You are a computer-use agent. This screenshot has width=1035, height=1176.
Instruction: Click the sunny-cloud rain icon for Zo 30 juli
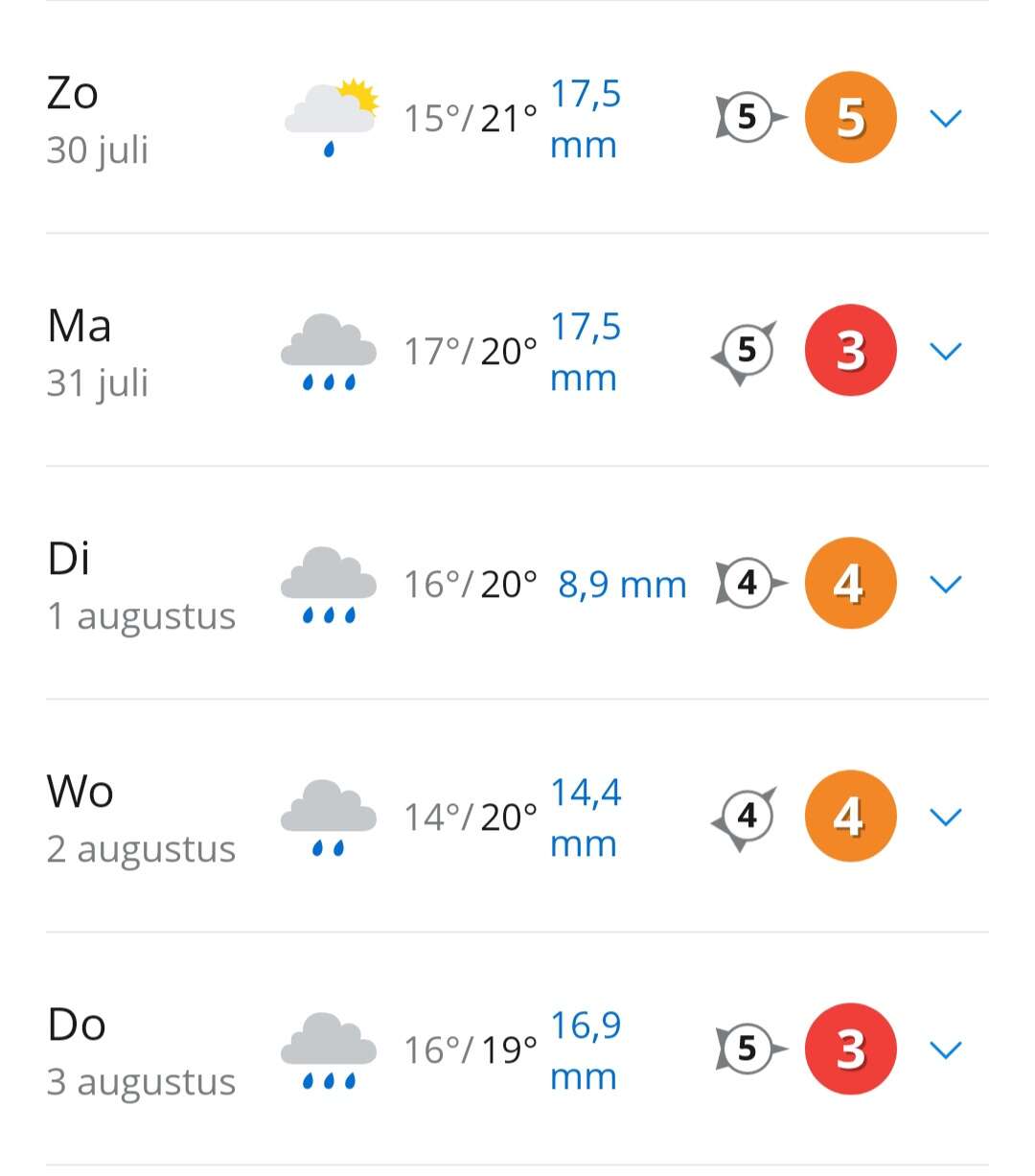[332, 117]
